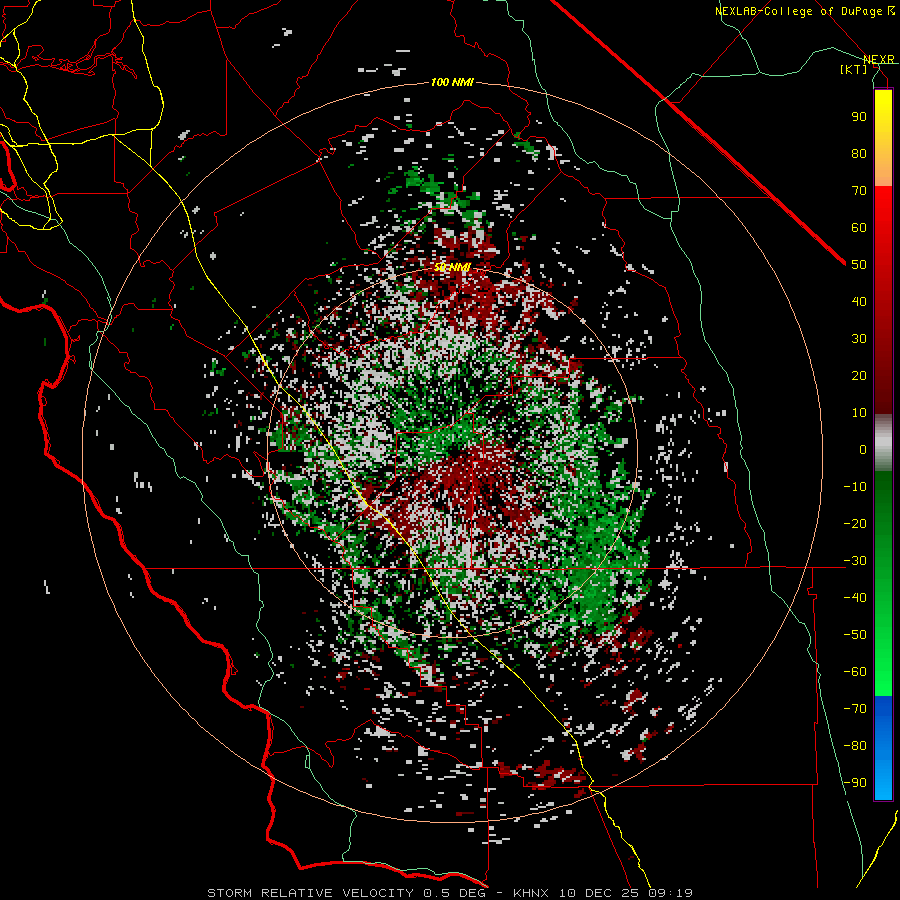This screenshot has height=900, width=900.
Task: Click the "10 DEC 25" date text
Action: click(599, 893)
